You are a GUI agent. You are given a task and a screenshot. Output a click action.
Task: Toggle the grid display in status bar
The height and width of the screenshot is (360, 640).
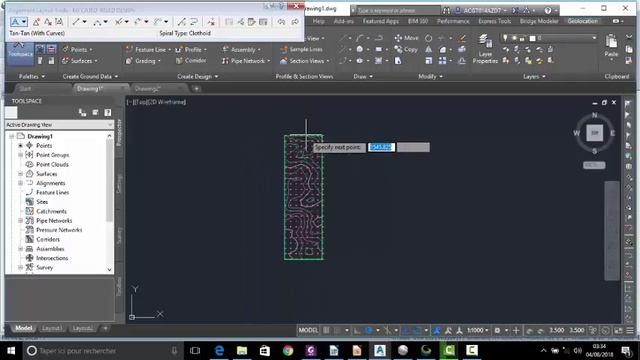click(327, 330)
